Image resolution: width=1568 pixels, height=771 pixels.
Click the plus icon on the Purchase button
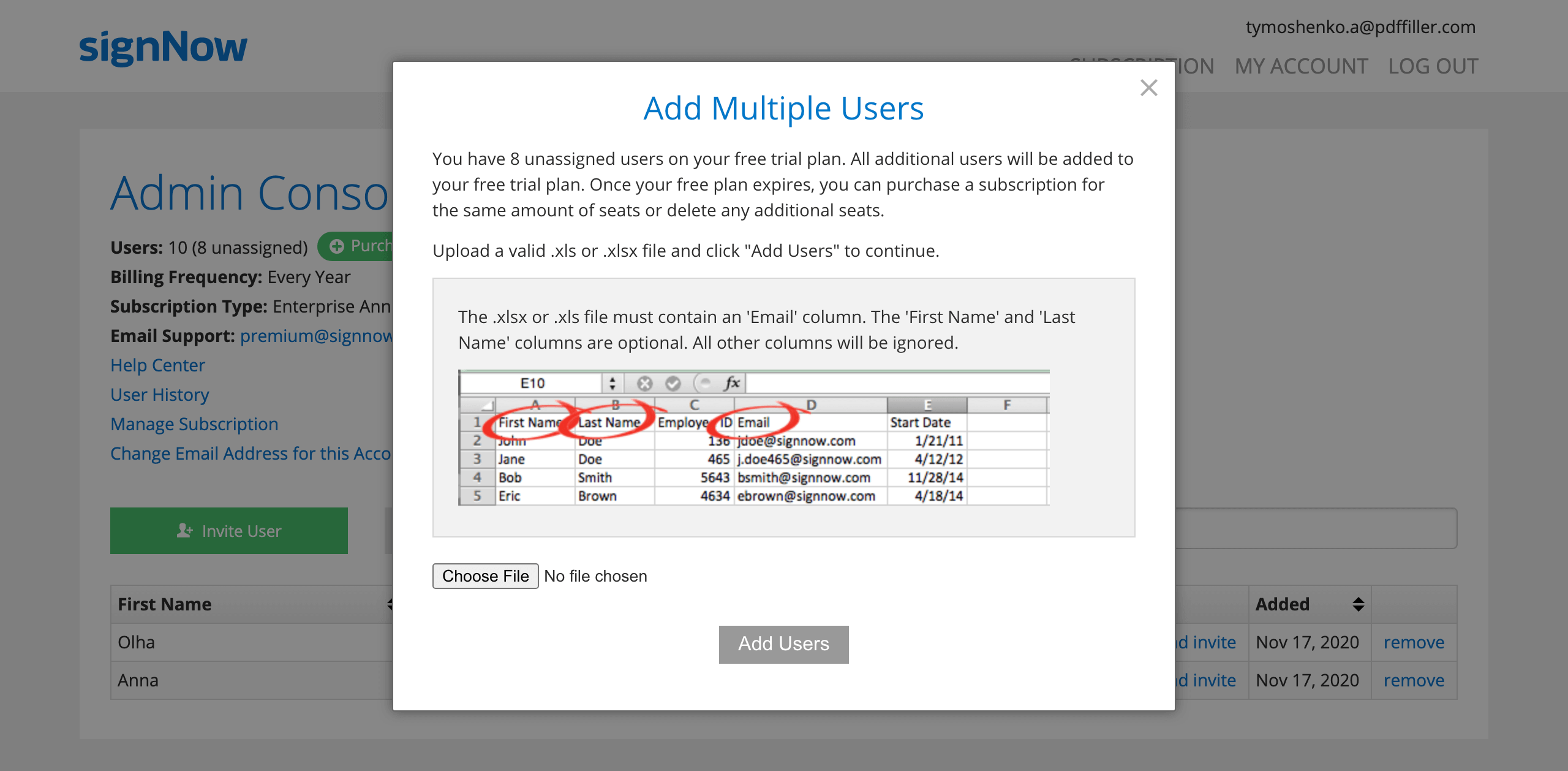pos(336,246)
